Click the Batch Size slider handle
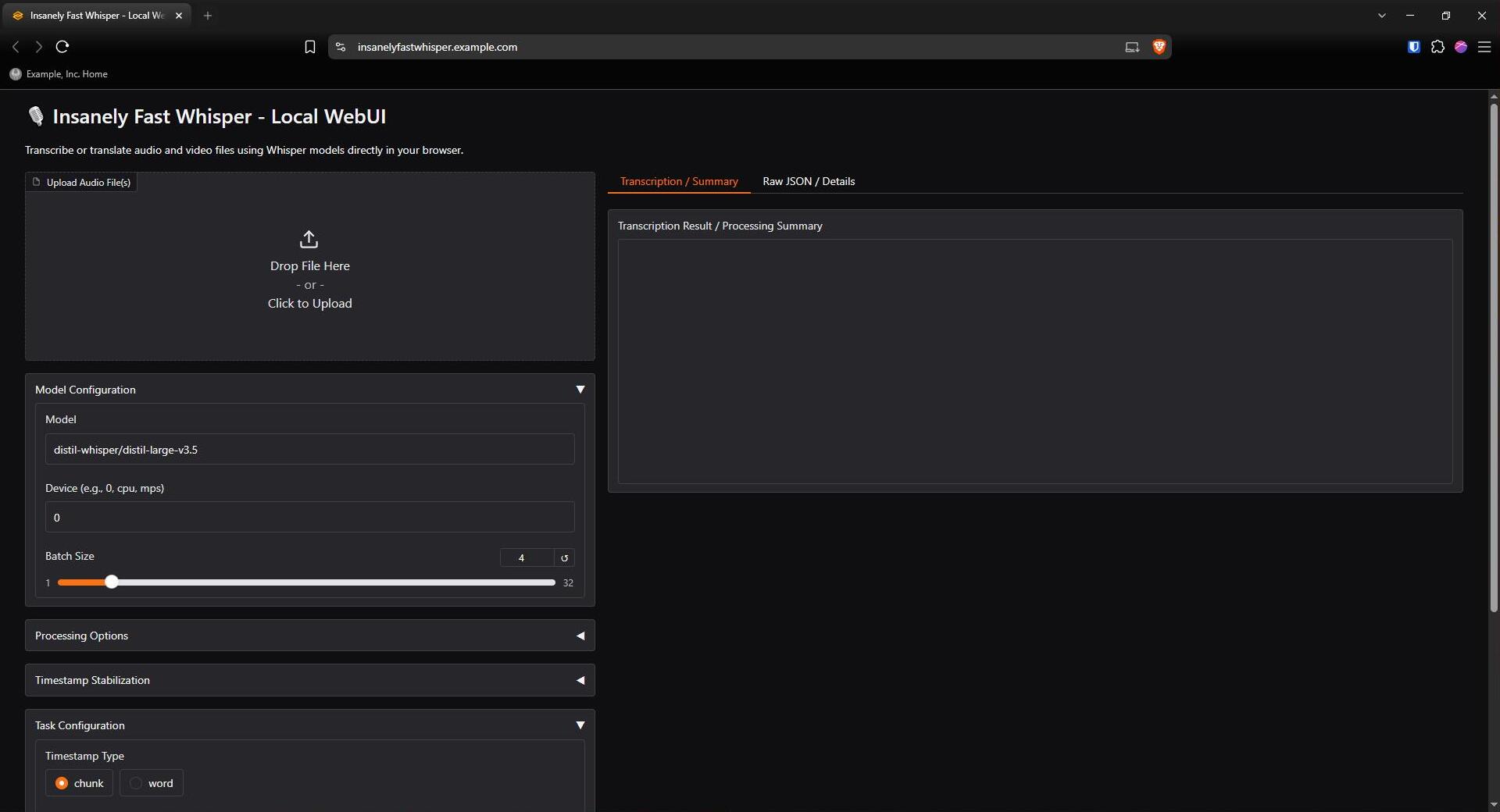This screenshot has height=812, width=1500. point(112,582)
